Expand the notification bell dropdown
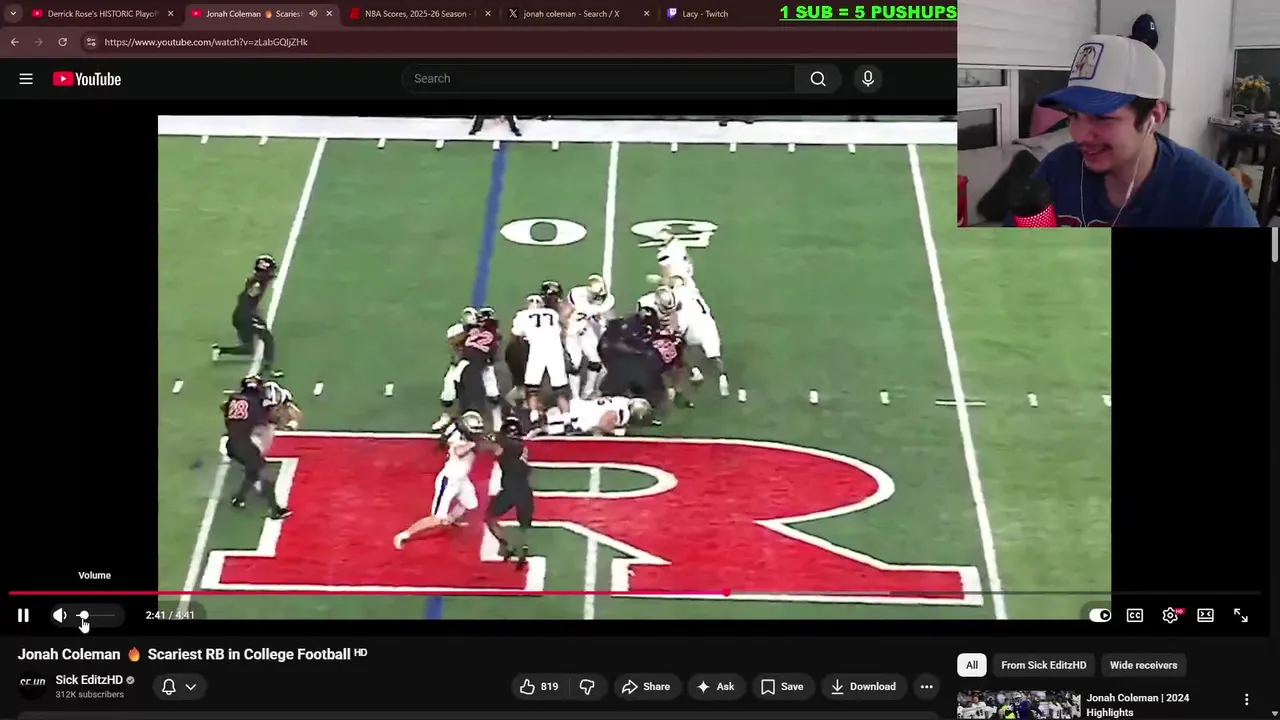This screenshot has height=720, width=1280. point(179,686)
